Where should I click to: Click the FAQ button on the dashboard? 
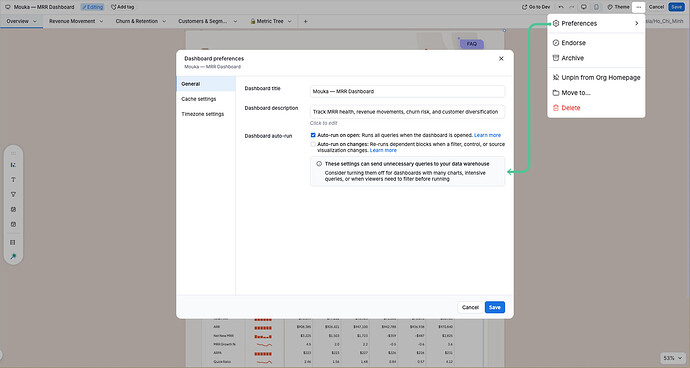pos(472,44)
